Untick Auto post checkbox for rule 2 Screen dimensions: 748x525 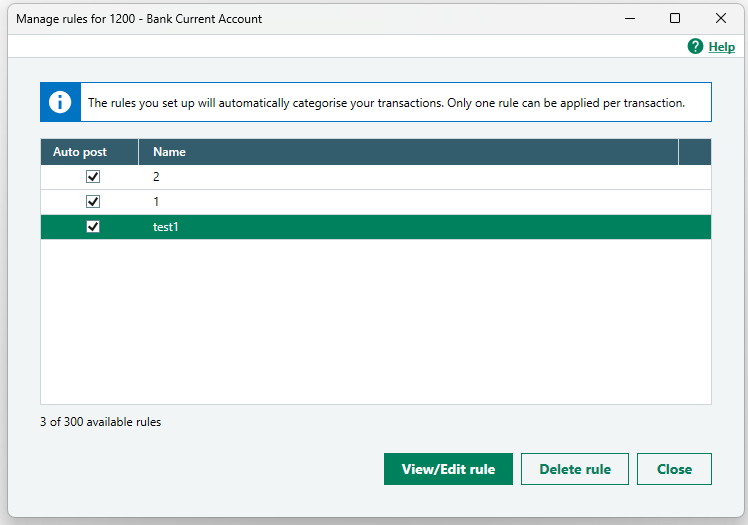[93, 176]
